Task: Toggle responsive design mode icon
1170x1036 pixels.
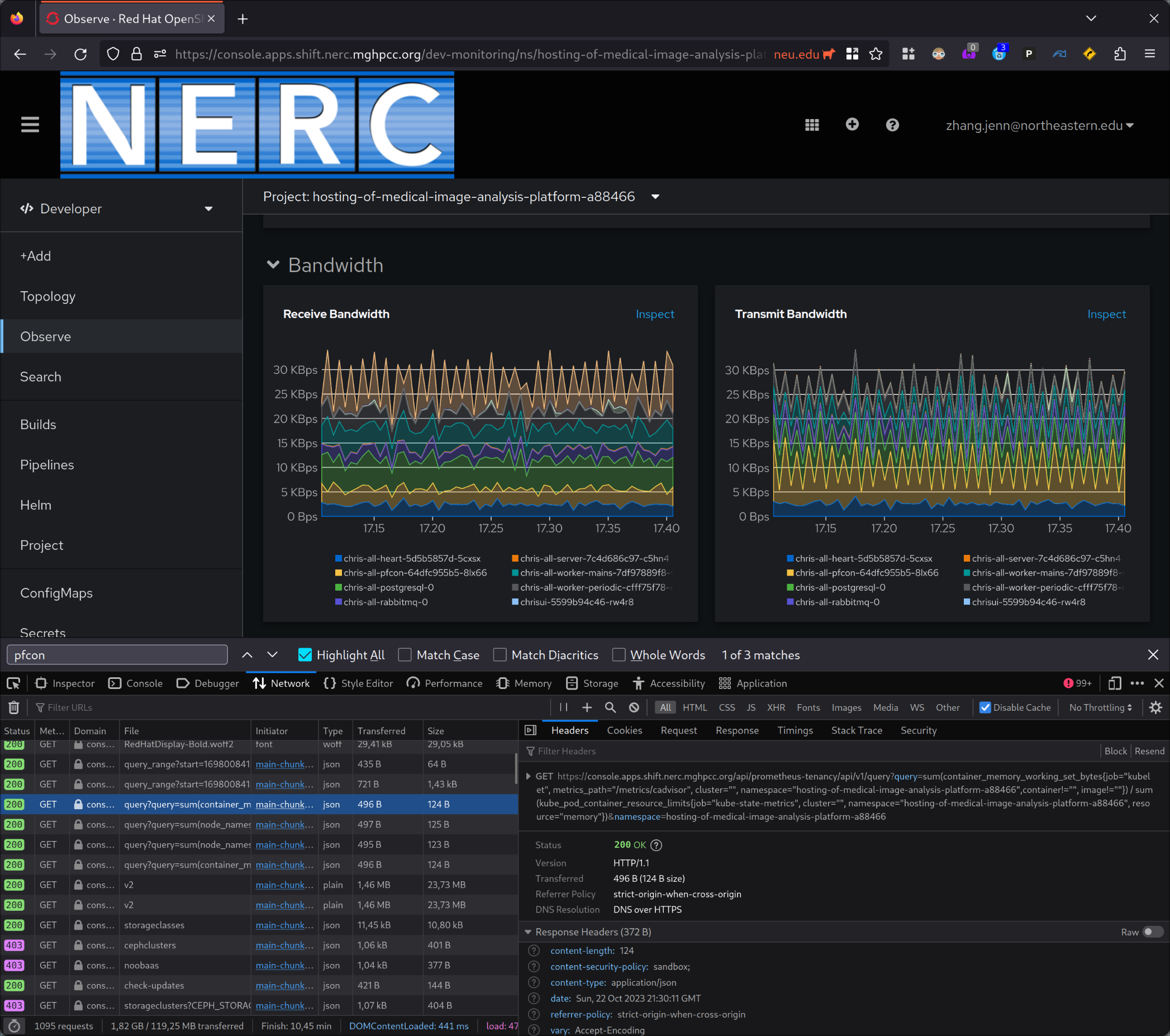Action: (x=1115, y=683)
